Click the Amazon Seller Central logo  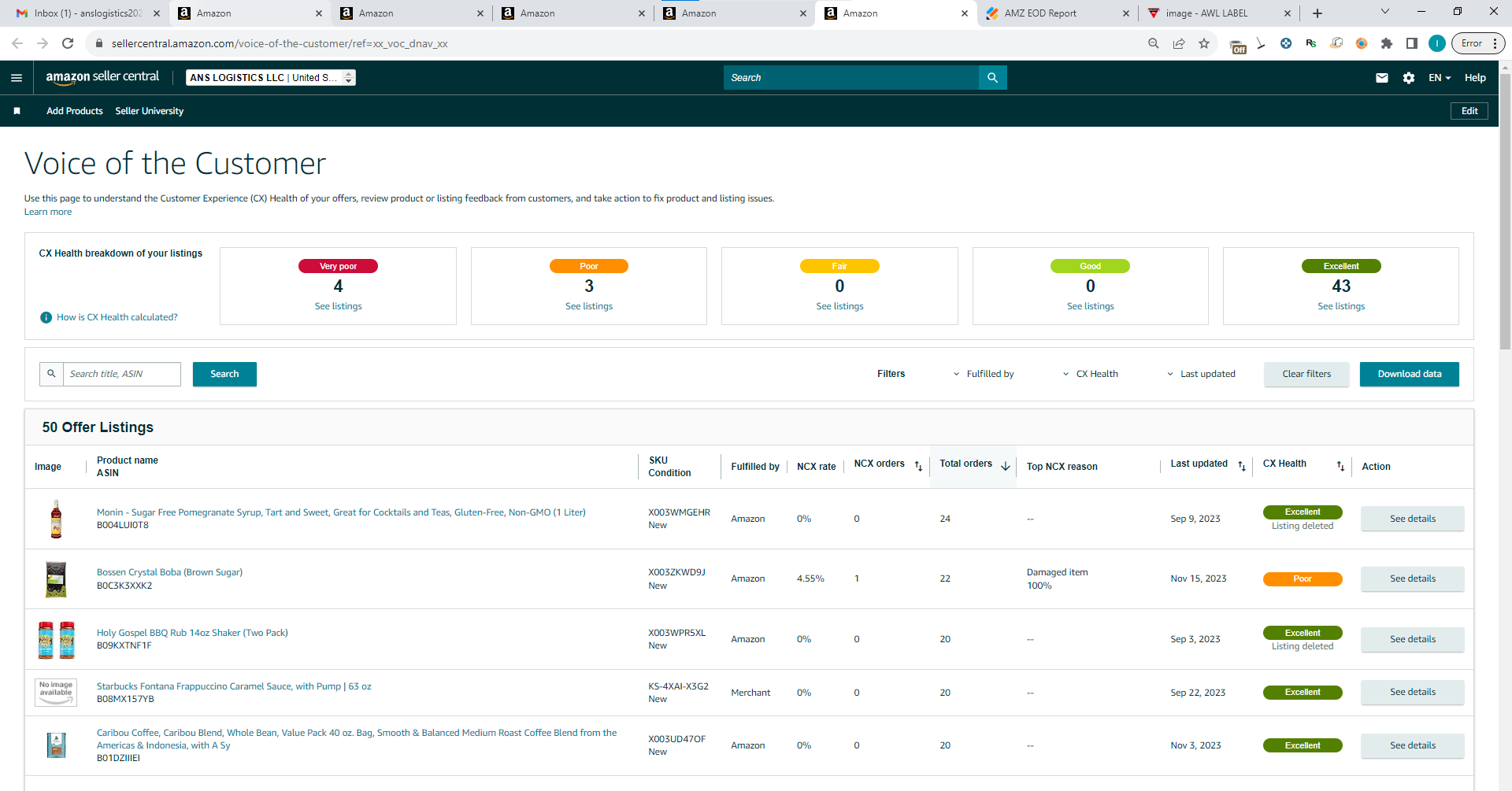coord(102,77)
